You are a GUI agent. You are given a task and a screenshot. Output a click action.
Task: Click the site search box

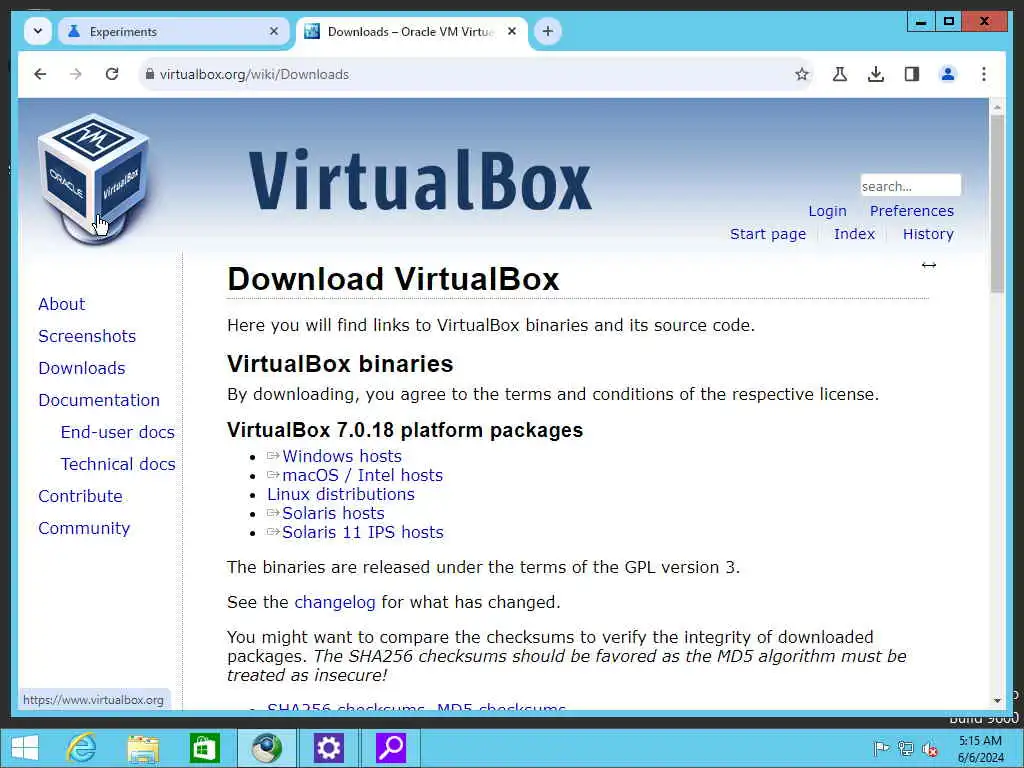(910, 186)
